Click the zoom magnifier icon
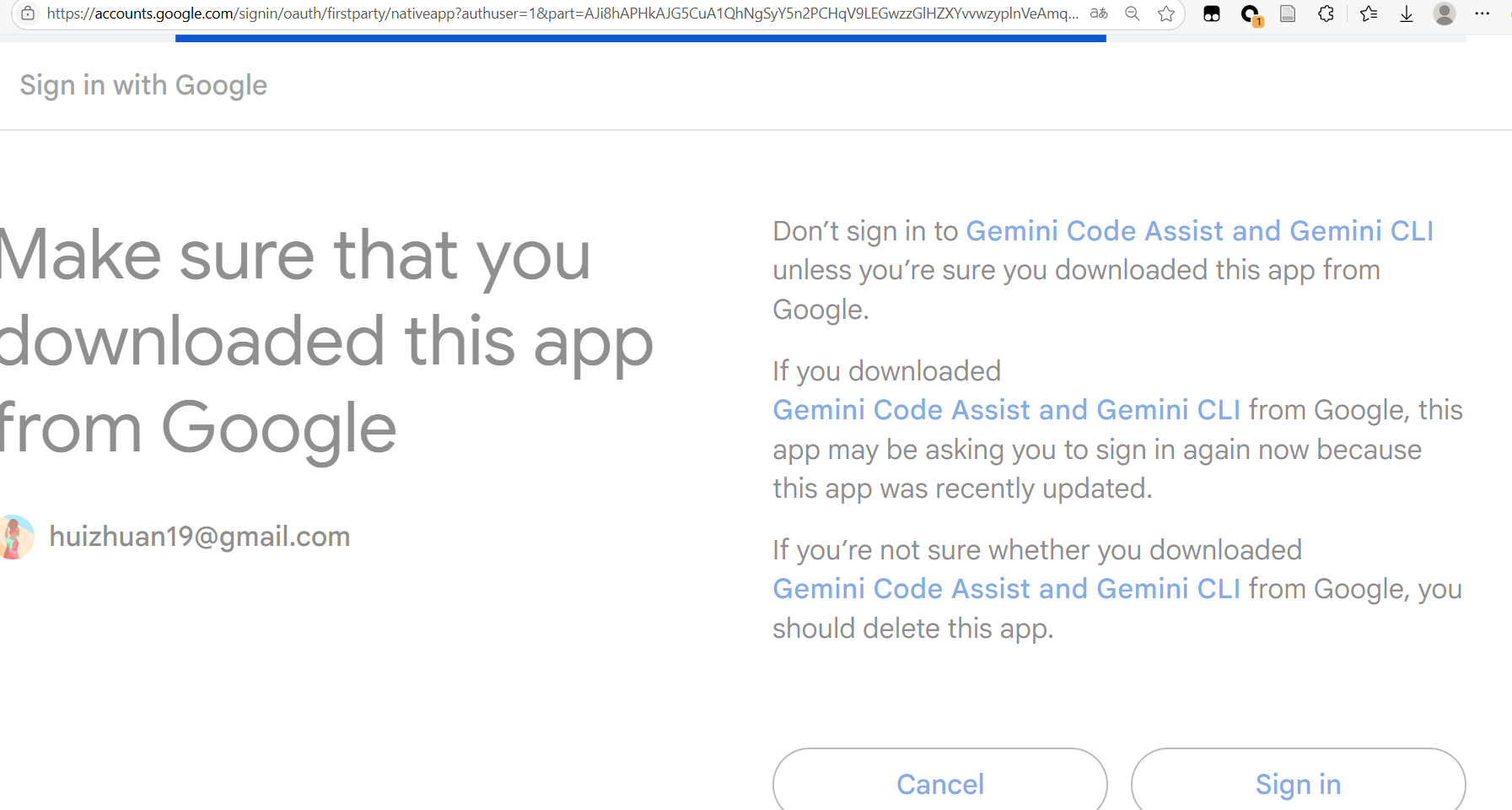The image size is (1512, 810). [1132, 13]
